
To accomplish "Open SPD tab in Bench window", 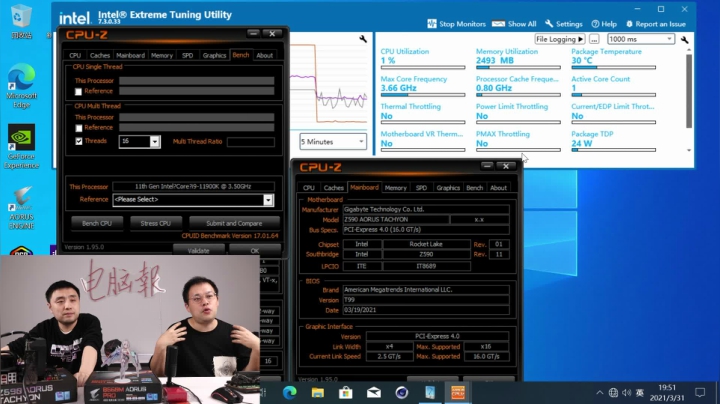I will [187, 55].
